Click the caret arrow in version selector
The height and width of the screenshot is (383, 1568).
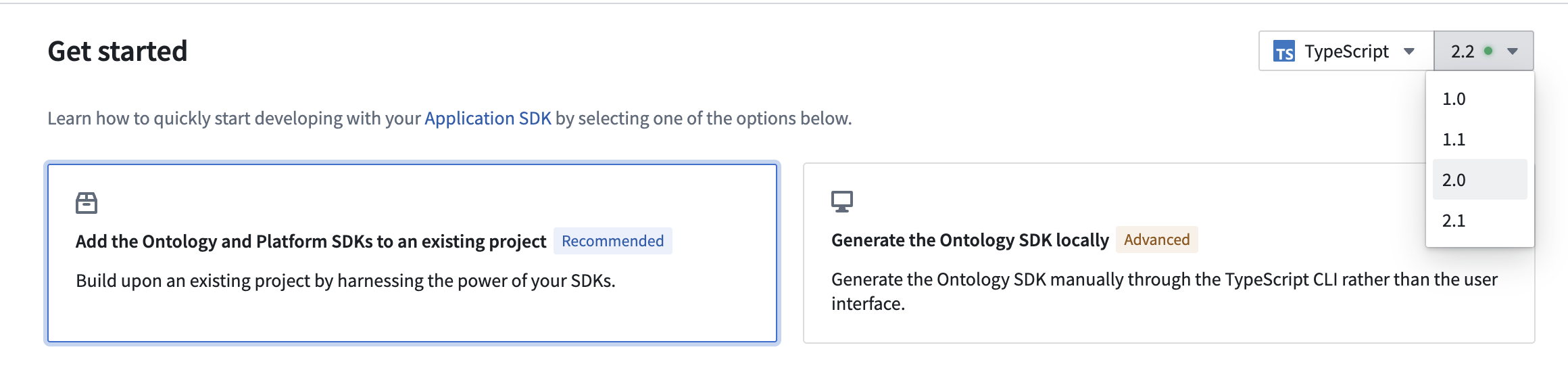[1513, 51]
